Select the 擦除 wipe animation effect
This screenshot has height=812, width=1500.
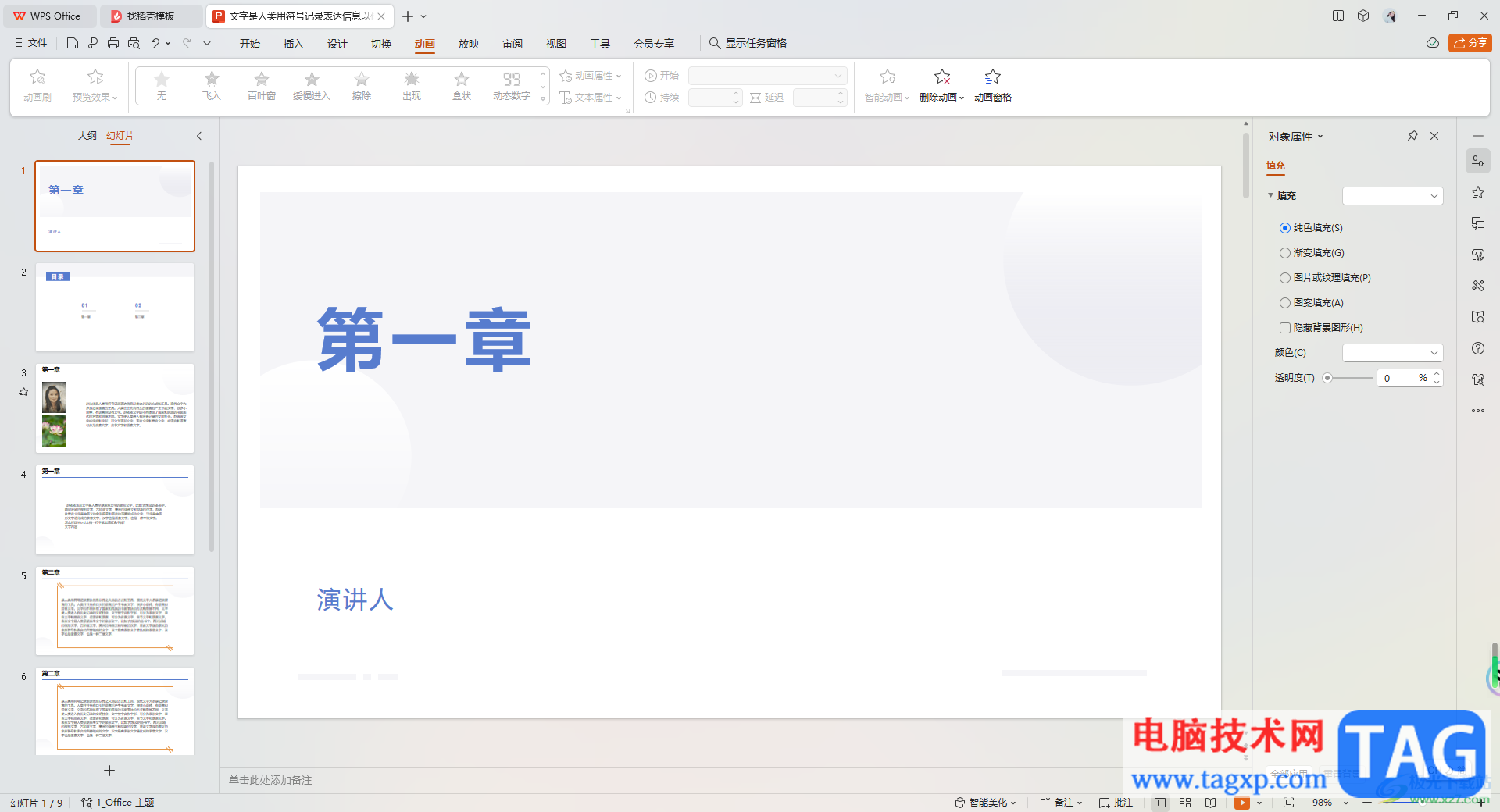point(362,86)
